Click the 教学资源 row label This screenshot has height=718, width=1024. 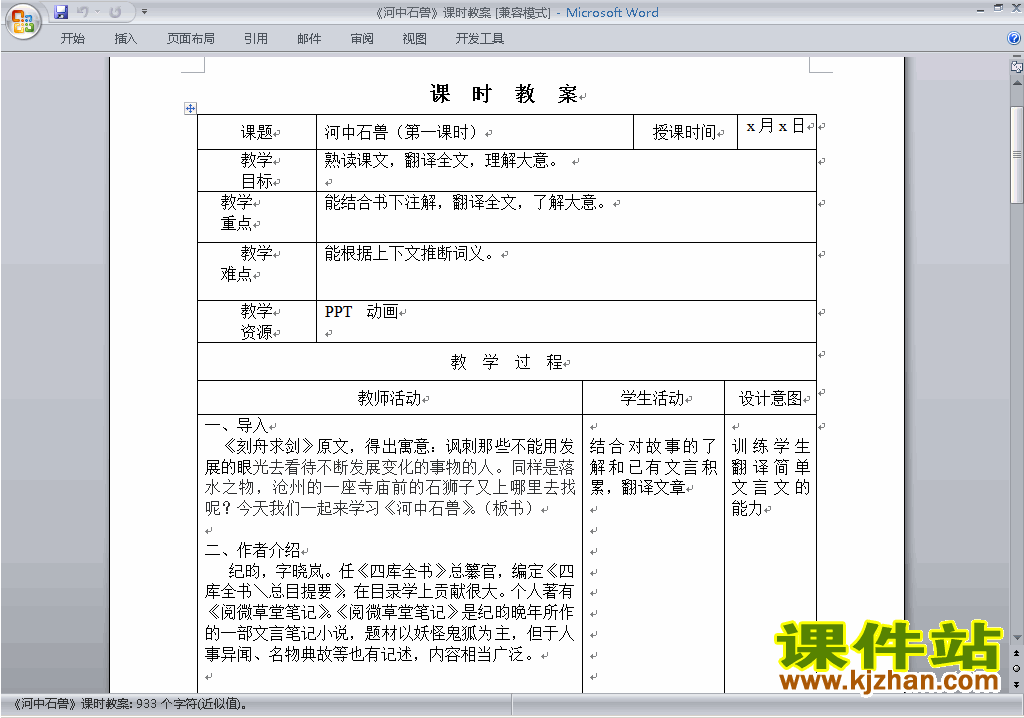(257, 321)
